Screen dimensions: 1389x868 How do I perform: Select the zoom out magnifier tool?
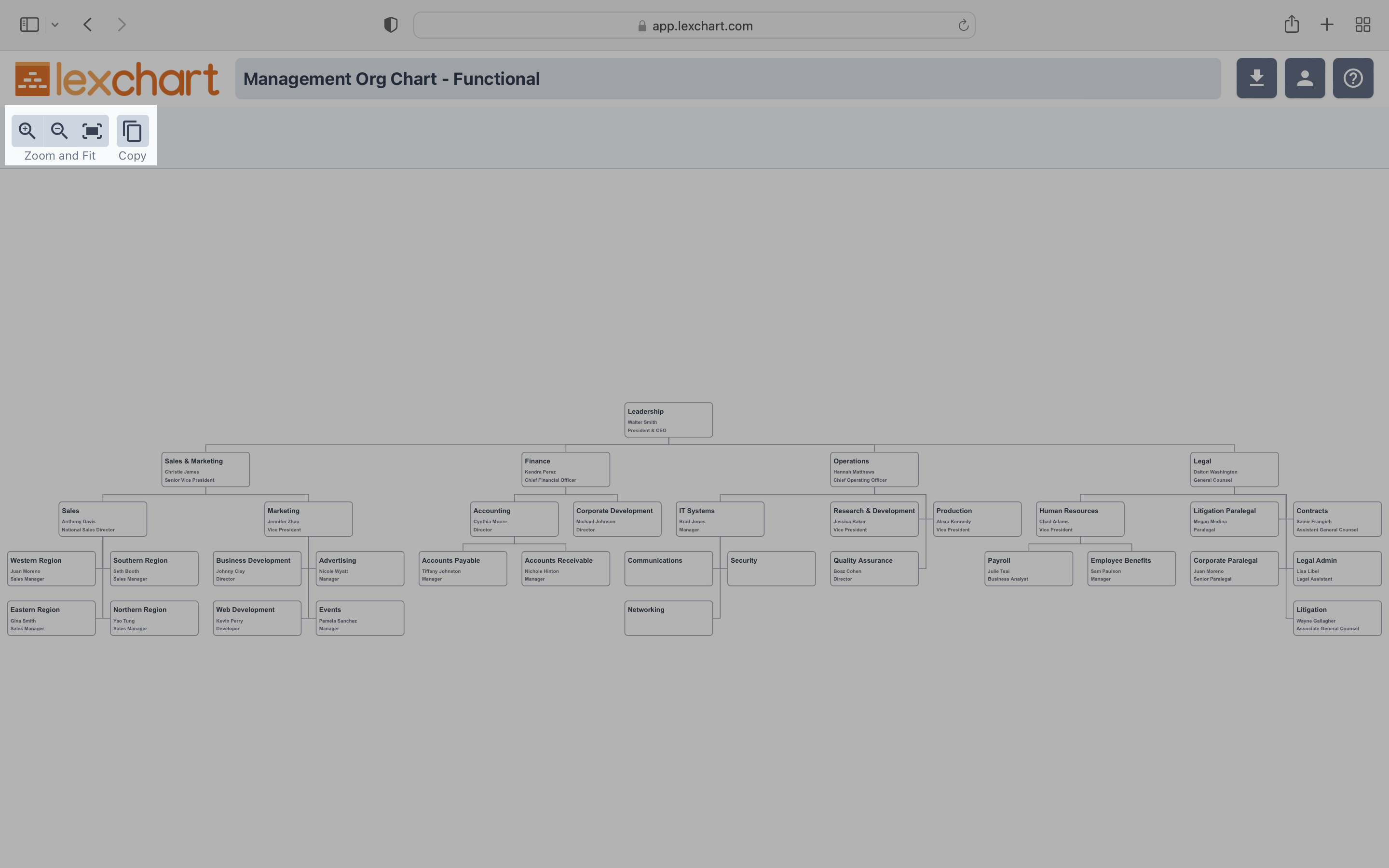(58, 130)
